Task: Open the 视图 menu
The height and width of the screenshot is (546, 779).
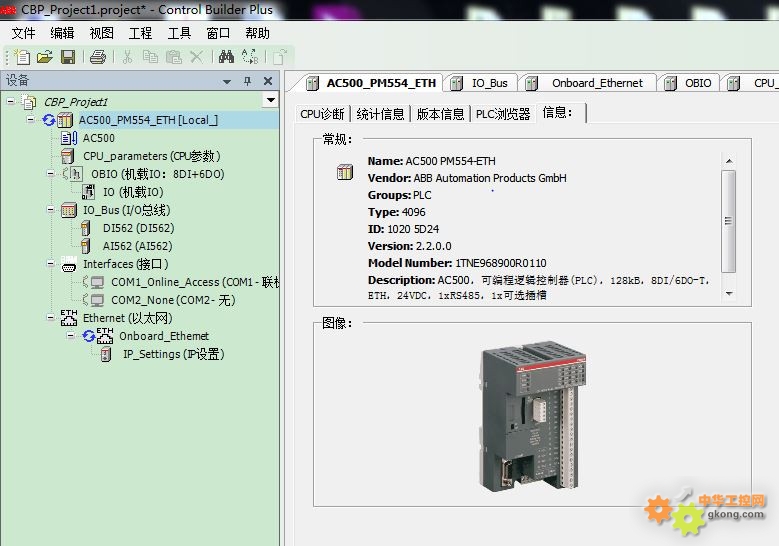Action: [x=101, y=33]
